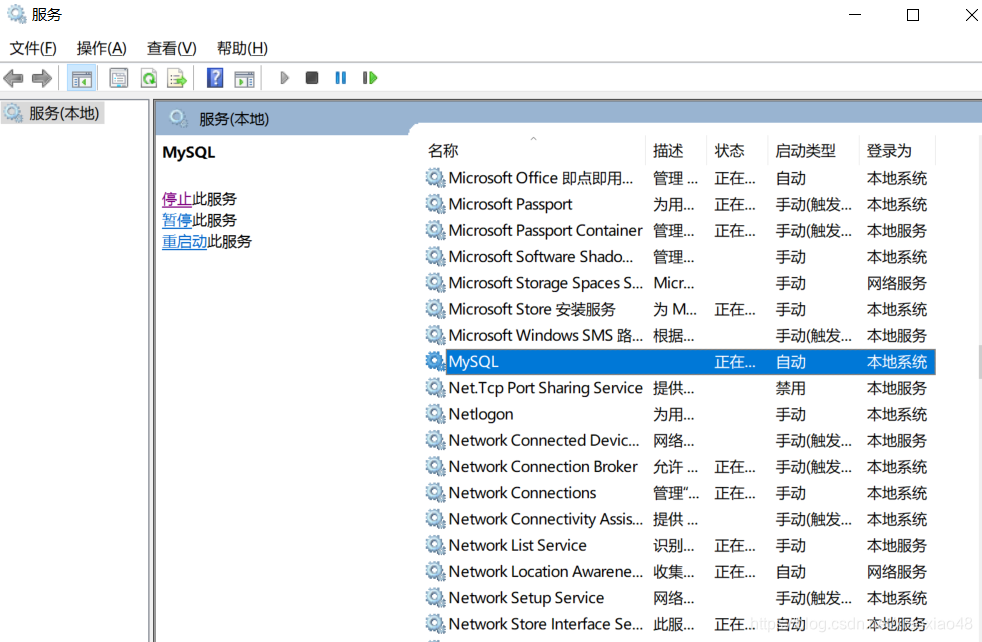Click the 重启动 link to restart service
This screenshot has height=642, width=982.
(184, 242)
